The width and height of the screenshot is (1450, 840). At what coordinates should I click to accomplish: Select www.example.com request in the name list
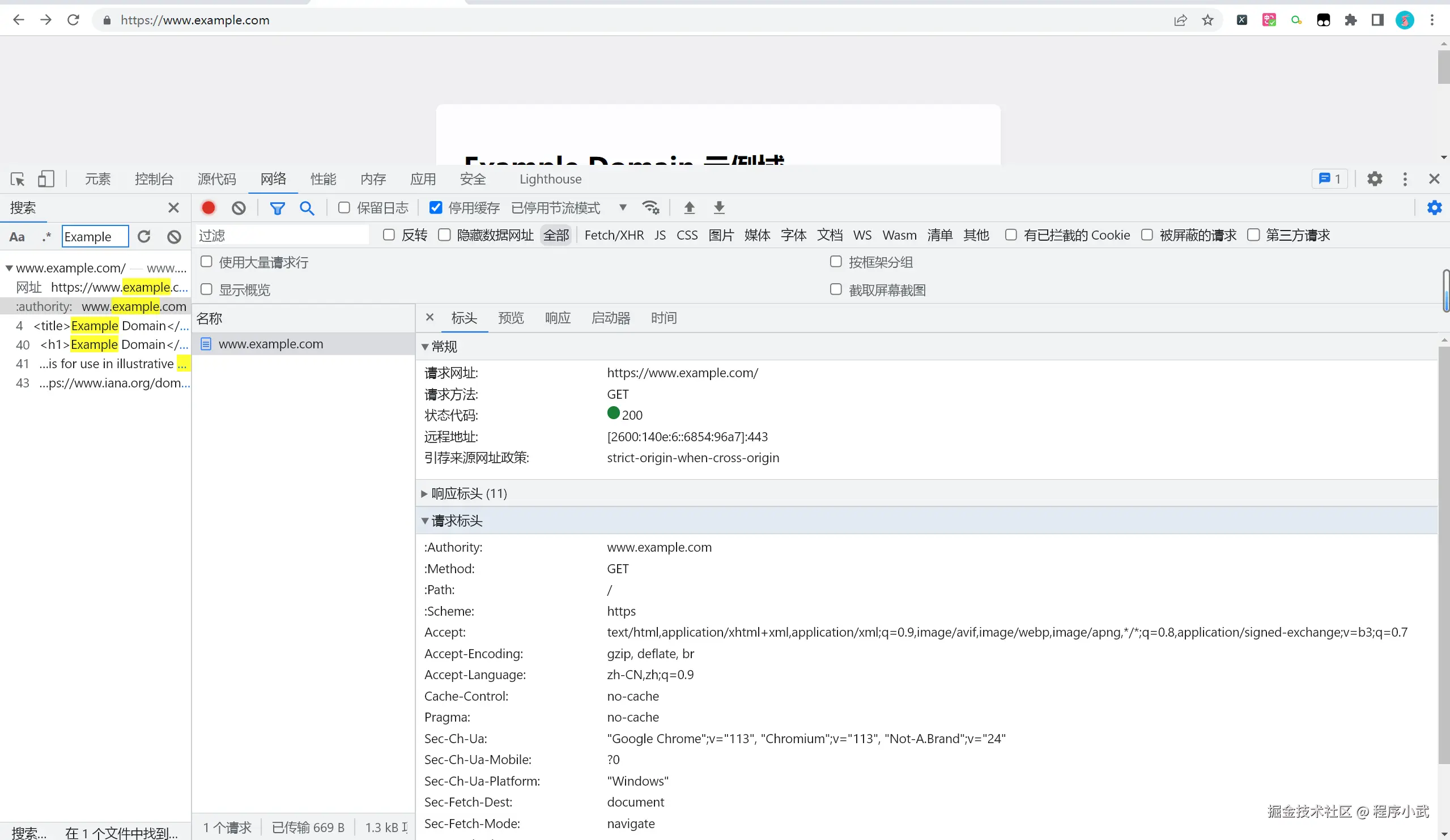270,343
